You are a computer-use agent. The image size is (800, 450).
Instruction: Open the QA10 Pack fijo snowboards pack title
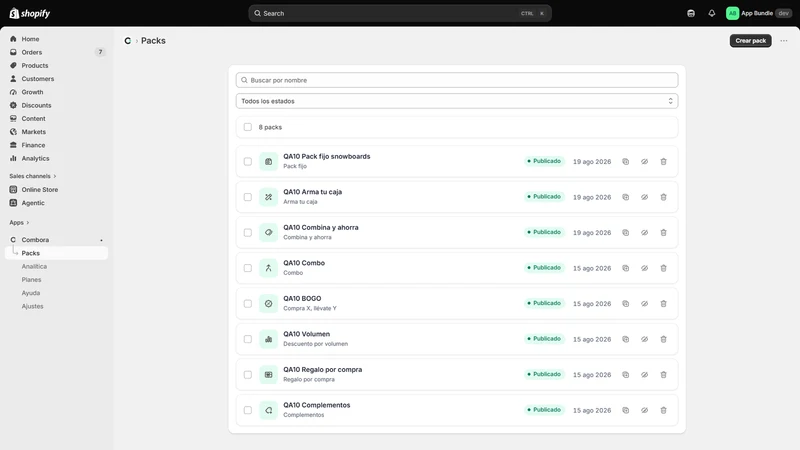327,157
